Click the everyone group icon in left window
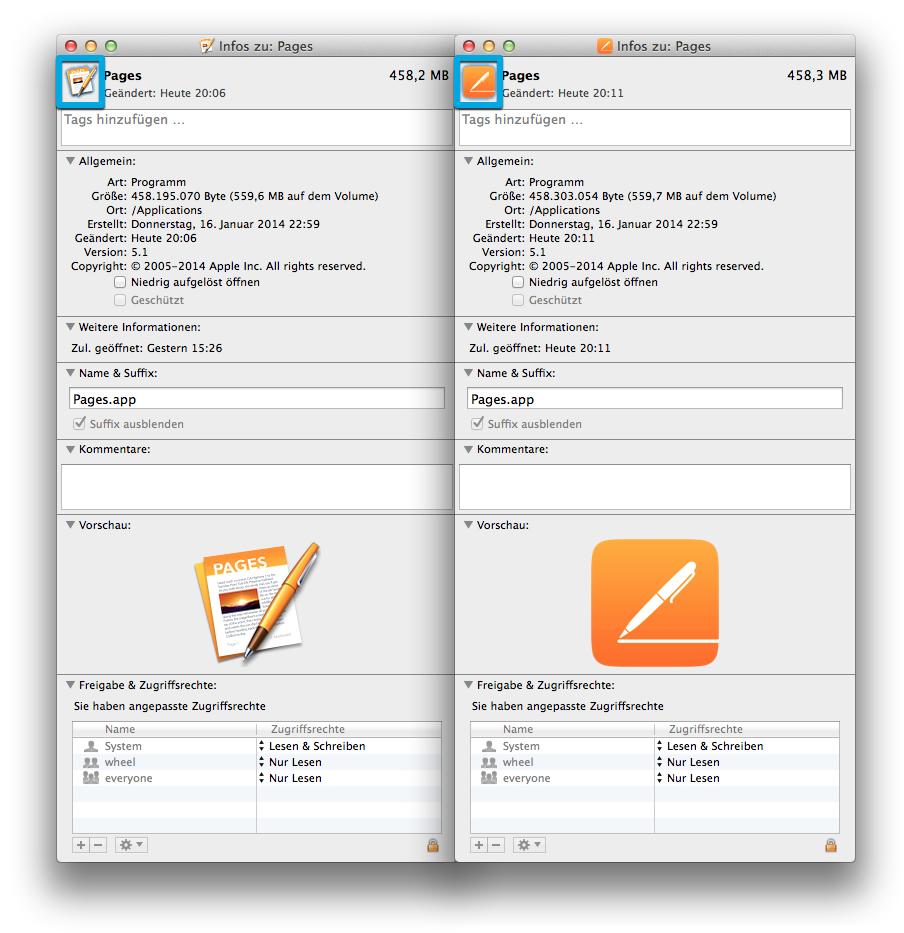Screen dimensions: 904x933 click(x=91, y=778)
